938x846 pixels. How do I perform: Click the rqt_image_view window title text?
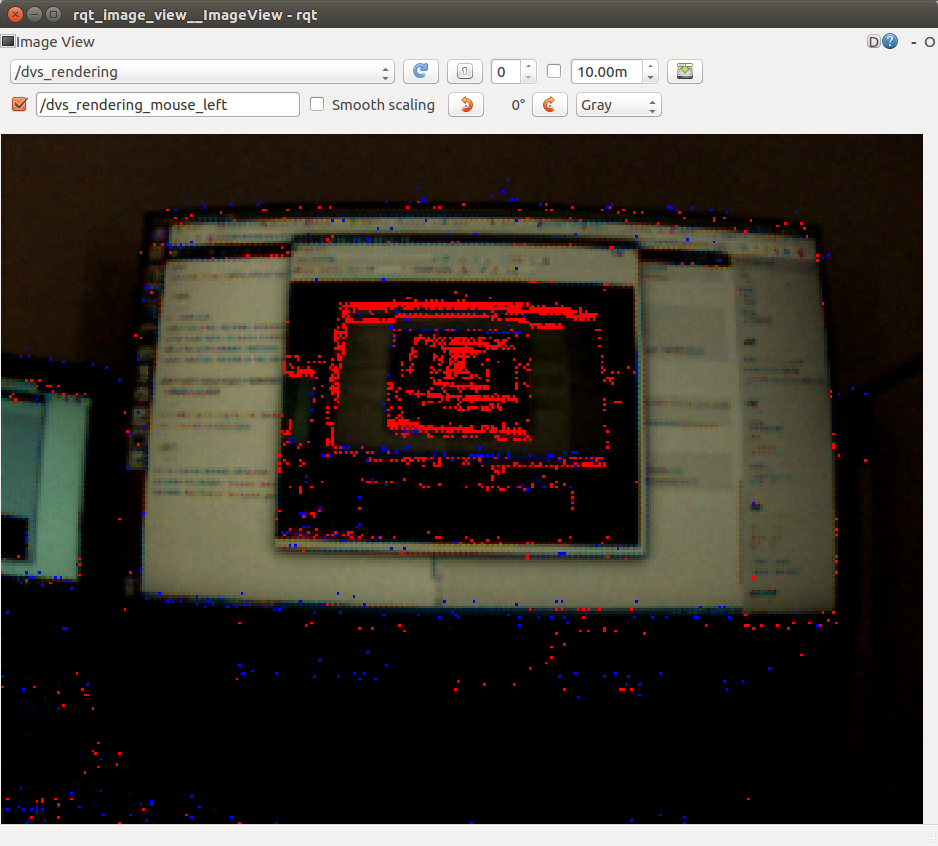pos(195,15)
